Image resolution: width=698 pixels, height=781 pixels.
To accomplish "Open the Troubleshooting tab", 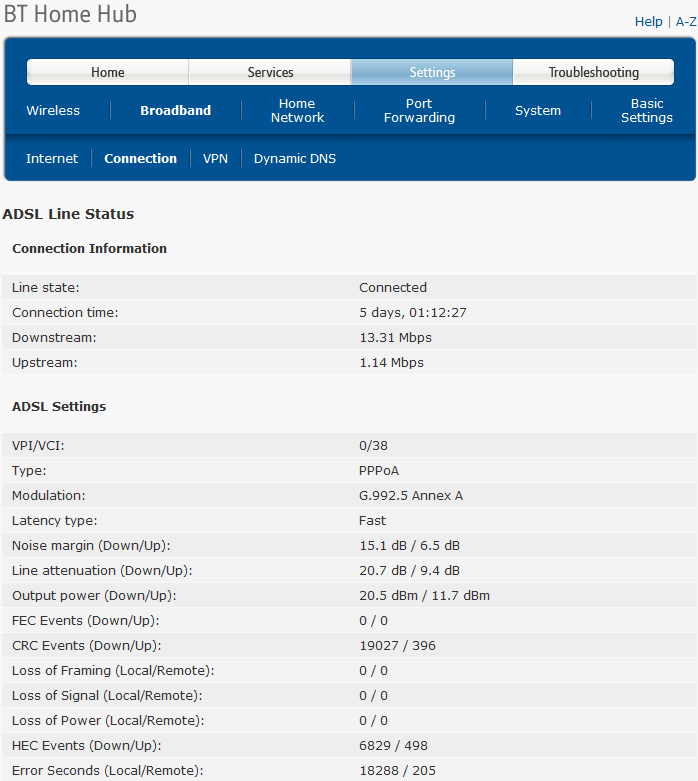I will 593,72.
